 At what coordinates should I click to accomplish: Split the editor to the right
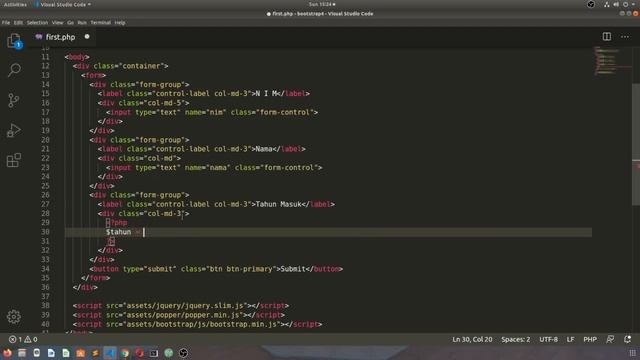point(607,37)
